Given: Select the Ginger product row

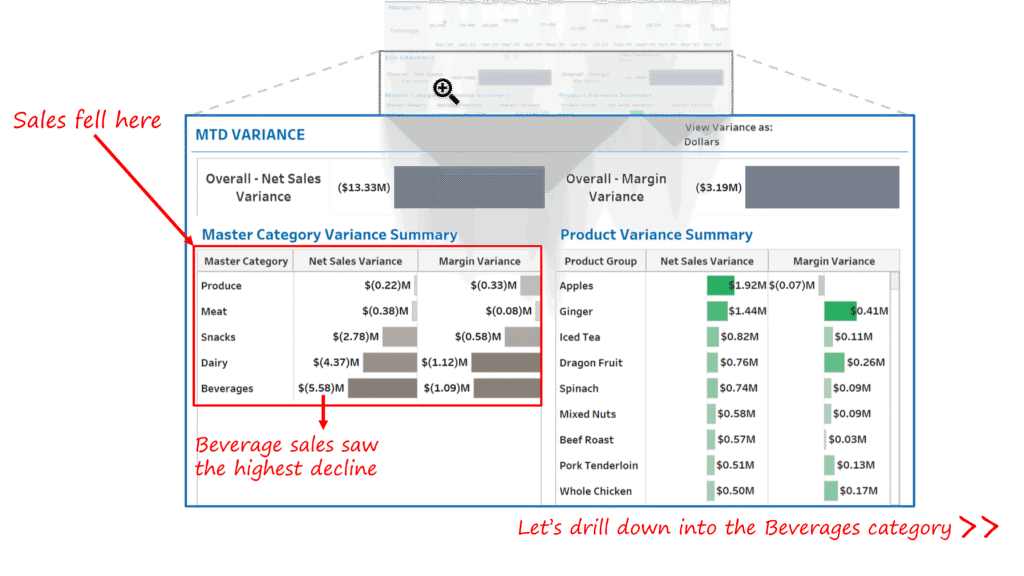Looking at the screenshot, I should tap(723, 311).
